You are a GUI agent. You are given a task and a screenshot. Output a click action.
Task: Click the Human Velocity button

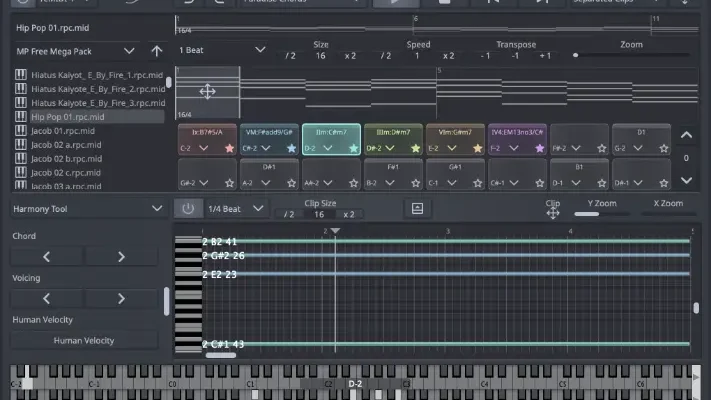tap(84, 340)
